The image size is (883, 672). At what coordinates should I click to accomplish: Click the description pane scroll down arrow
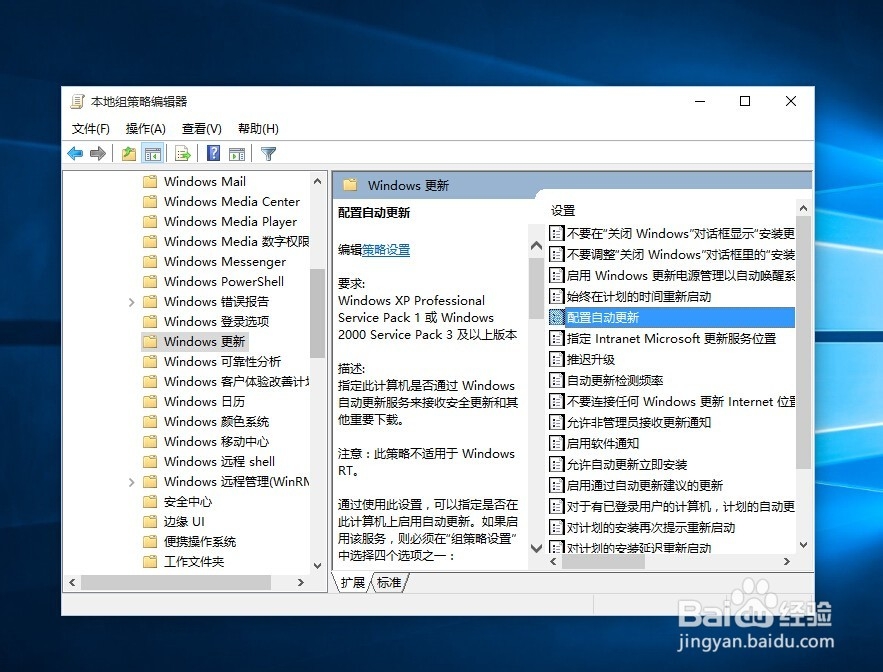pos(537,548)
